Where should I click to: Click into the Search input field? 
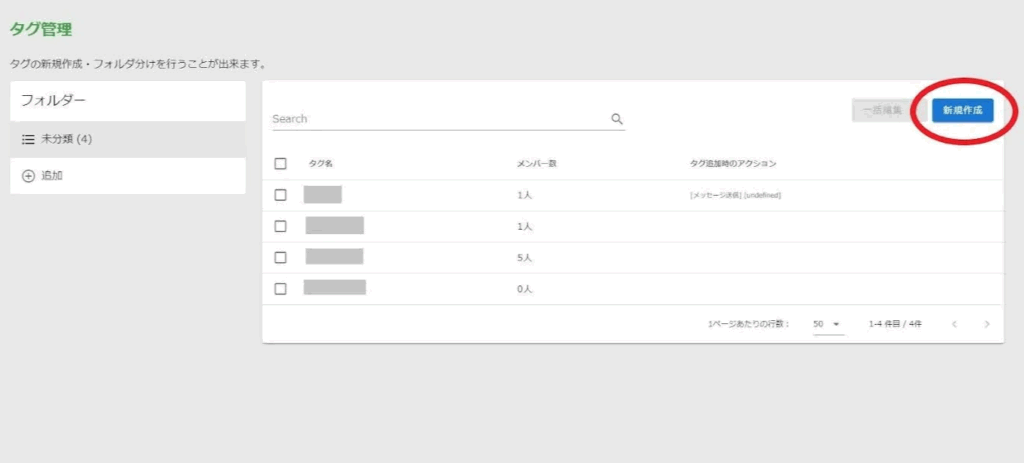click(x=440, y=119)
